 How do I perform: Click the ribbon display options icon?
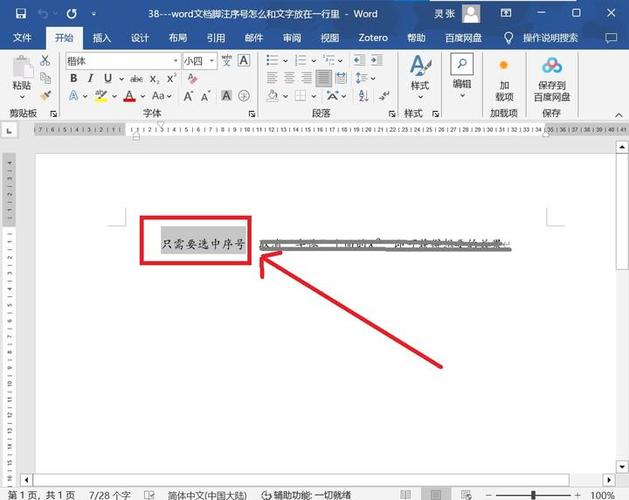click(506, 13)
